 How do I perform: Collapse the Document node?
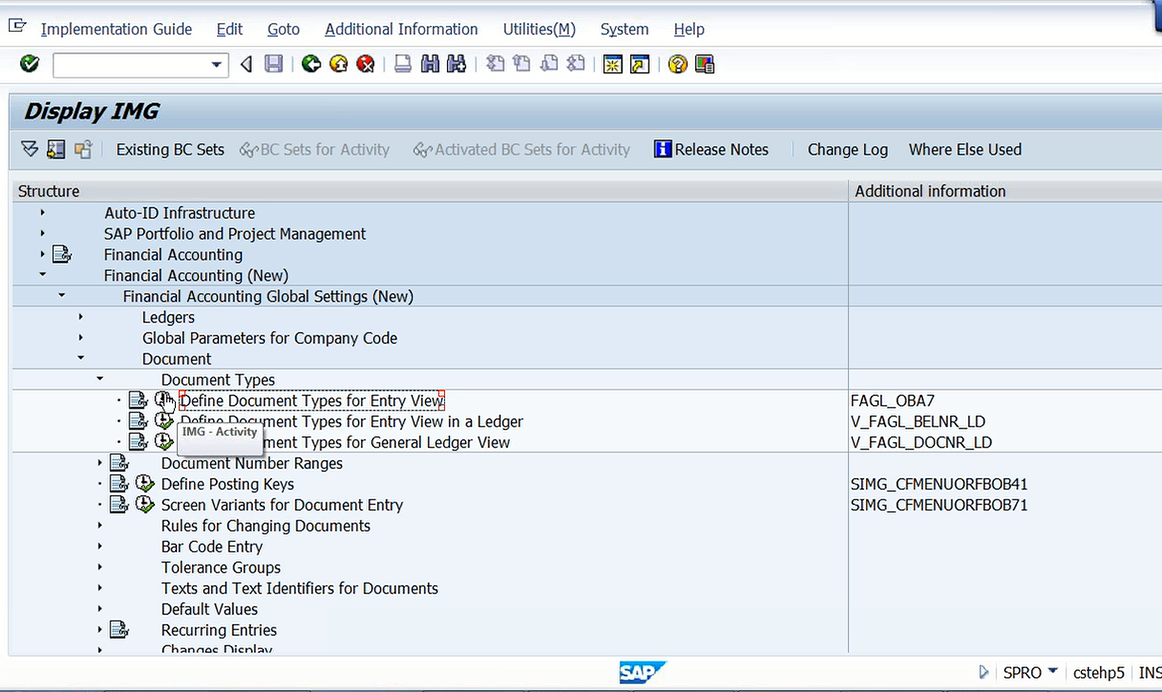point(81,358)
